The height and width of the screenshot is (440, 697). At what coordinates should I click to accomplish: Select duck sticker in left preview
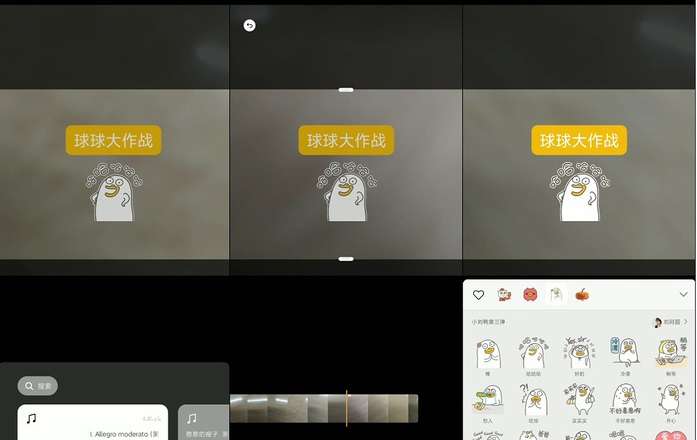click(114, 192)
